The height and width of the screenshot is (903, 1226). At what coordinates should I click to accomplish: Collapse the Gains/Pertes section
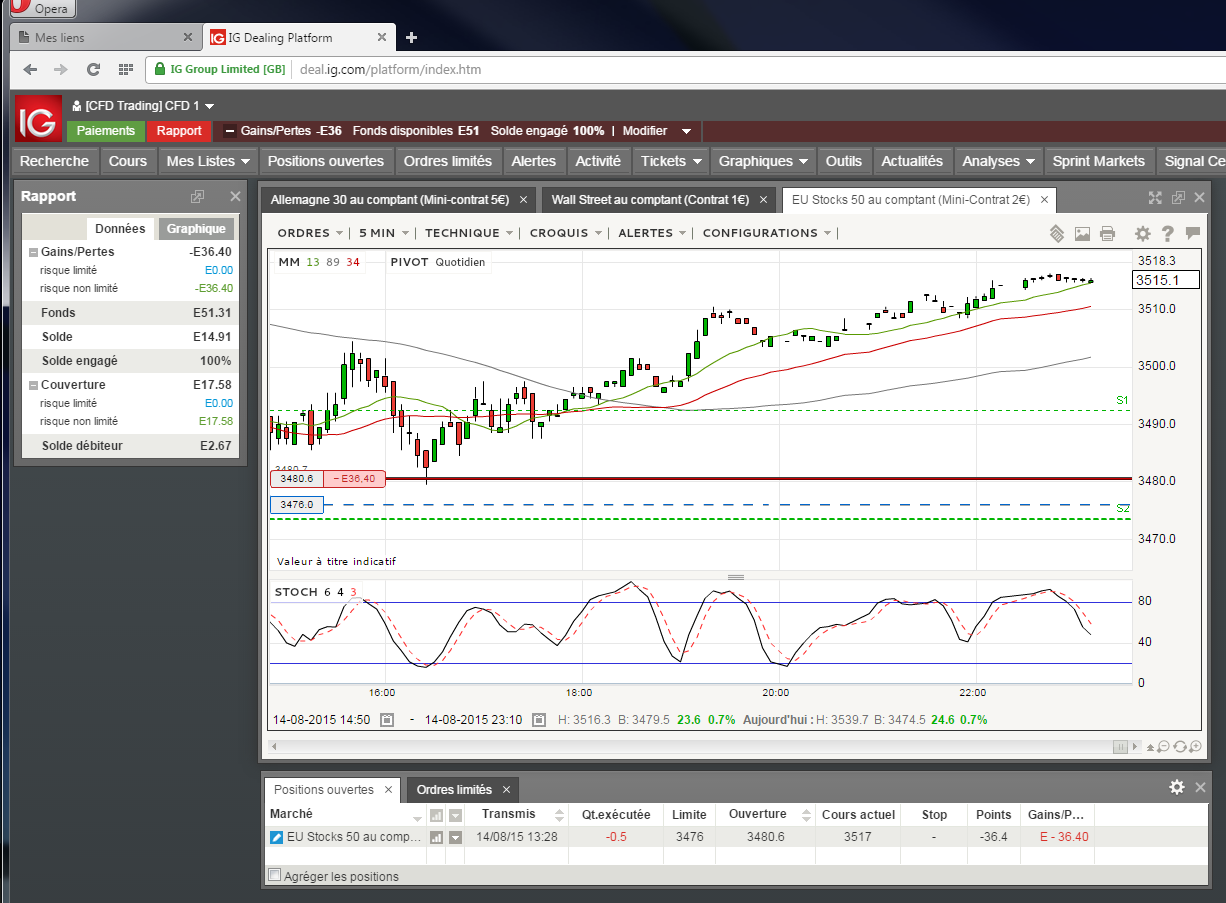pos(33,253)
